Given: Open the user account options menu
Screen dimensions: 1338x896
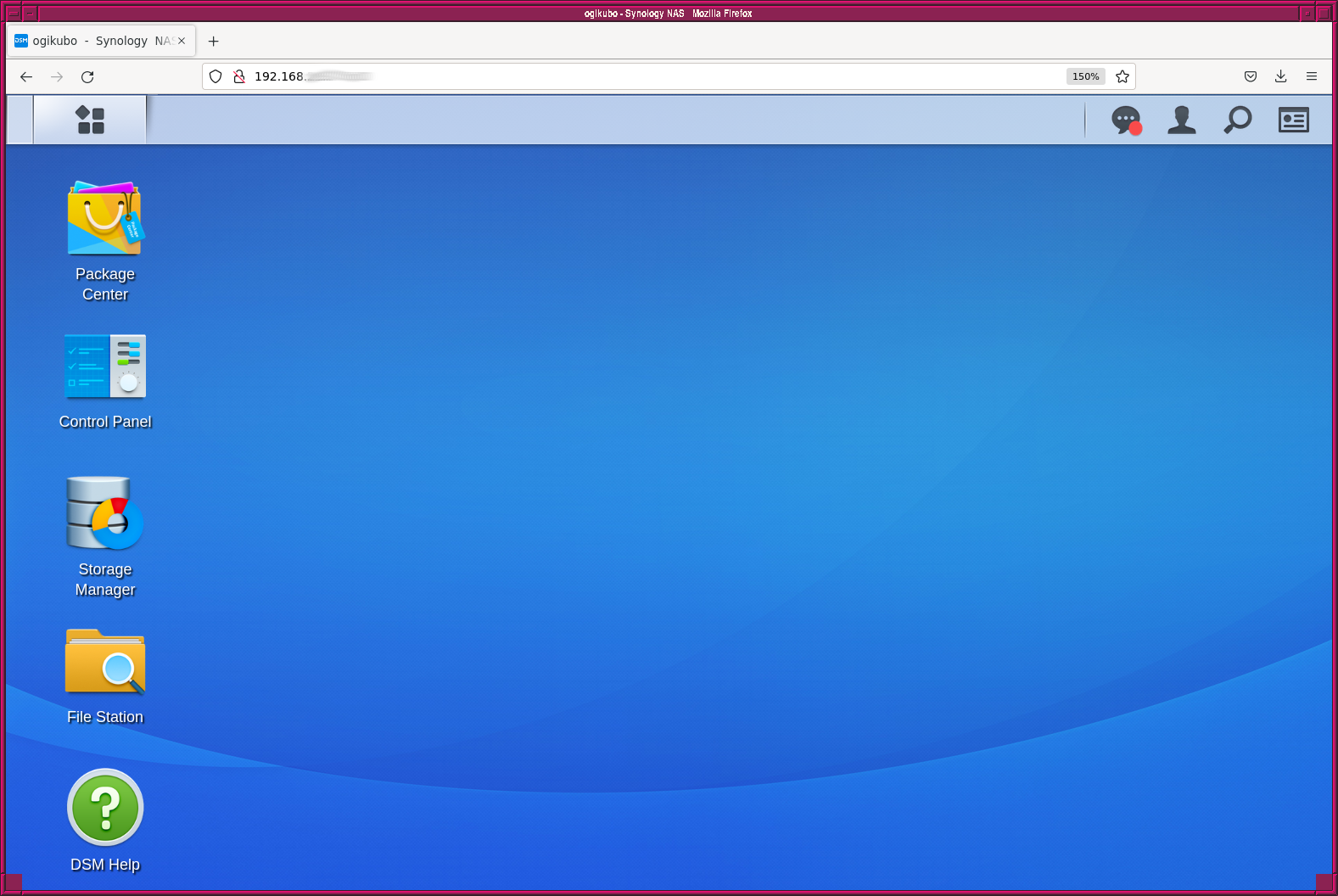Looking at the screenshot, I should coord(1181,120).
